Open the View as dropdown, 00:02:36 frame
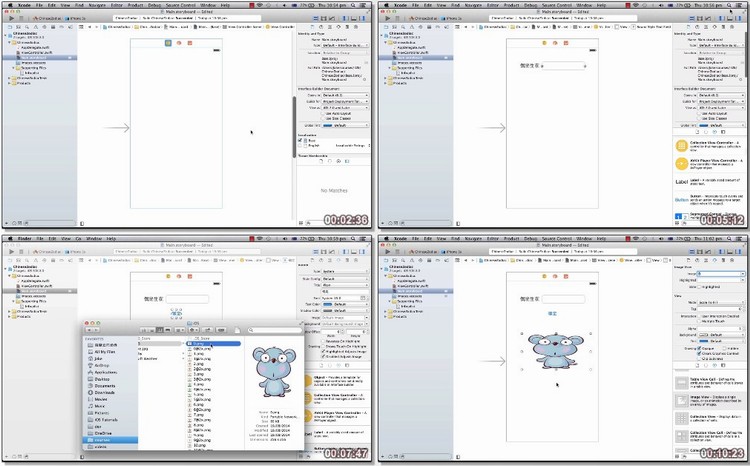750x466 pixels. 345,108
